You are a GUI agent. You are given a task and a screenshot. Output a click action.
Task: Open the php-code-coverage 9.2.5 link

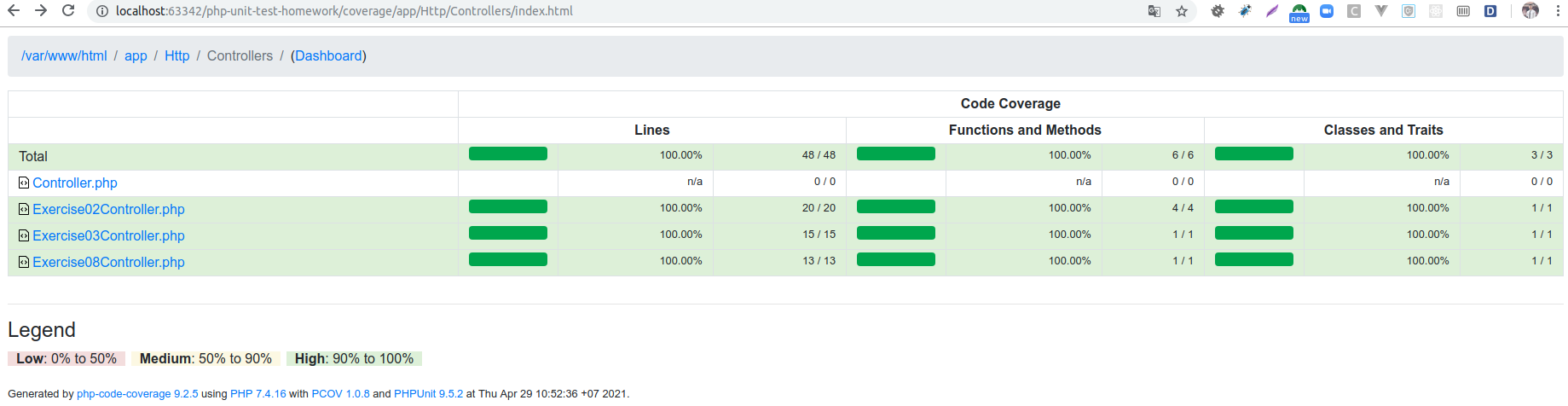click(x=137, y=394)
